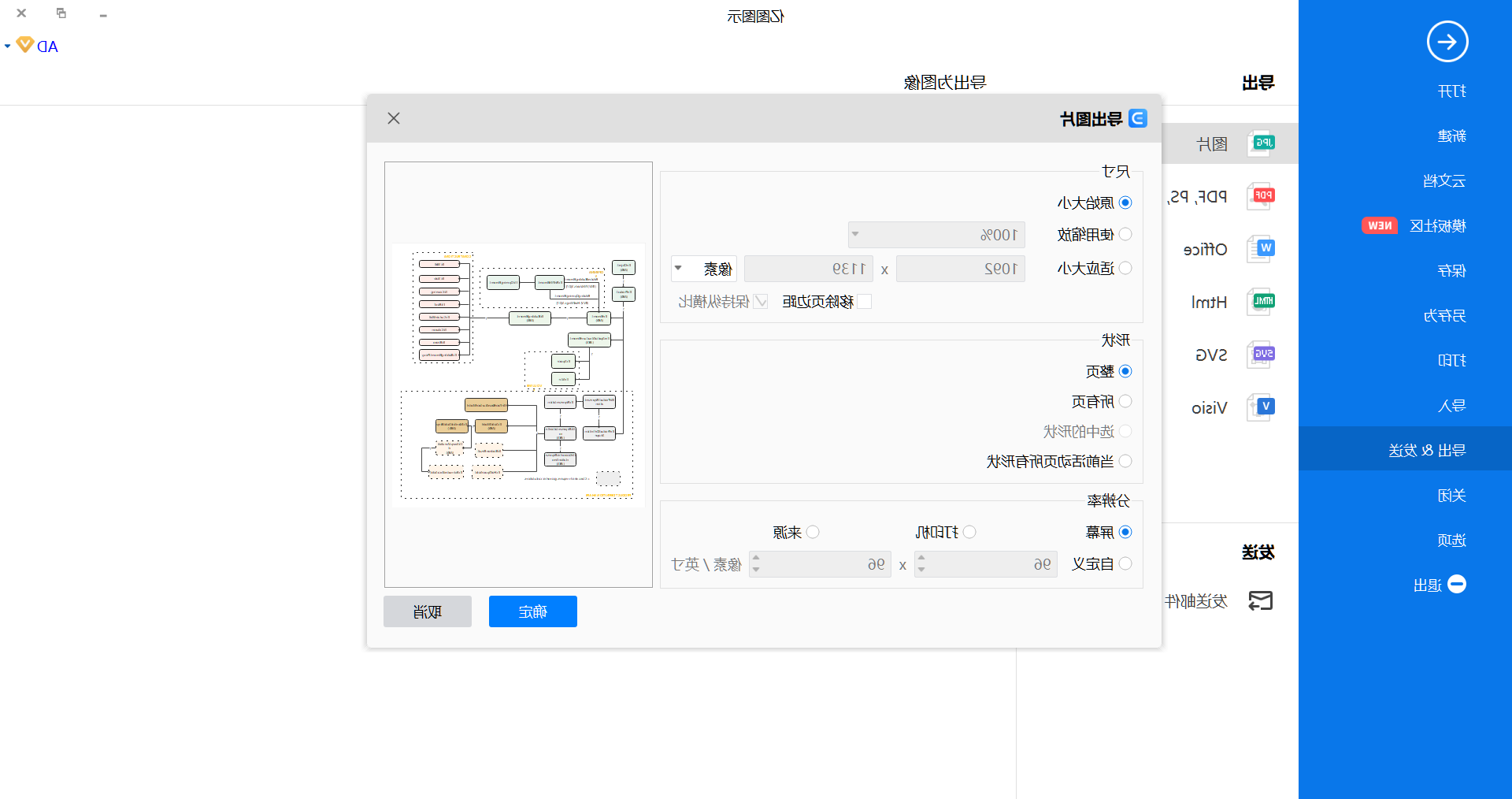Open the template community item with NEW badge
Viewport: 1512px width, 799px height.
pyautogui.click(x=1414, y=226)
